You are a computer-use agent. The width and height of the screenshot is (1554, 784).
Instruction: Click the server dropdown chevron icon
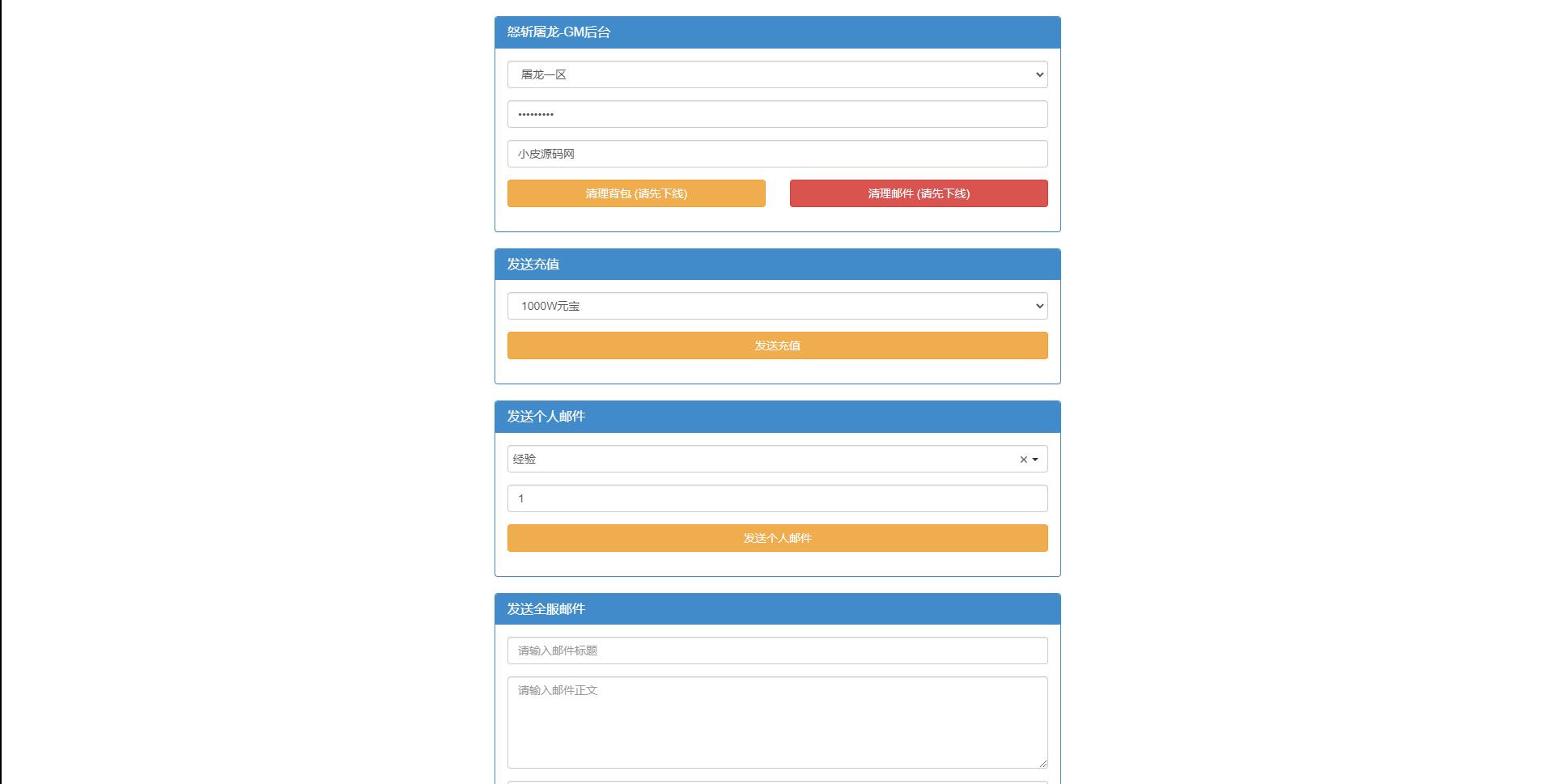click(x=1038, y=74)
